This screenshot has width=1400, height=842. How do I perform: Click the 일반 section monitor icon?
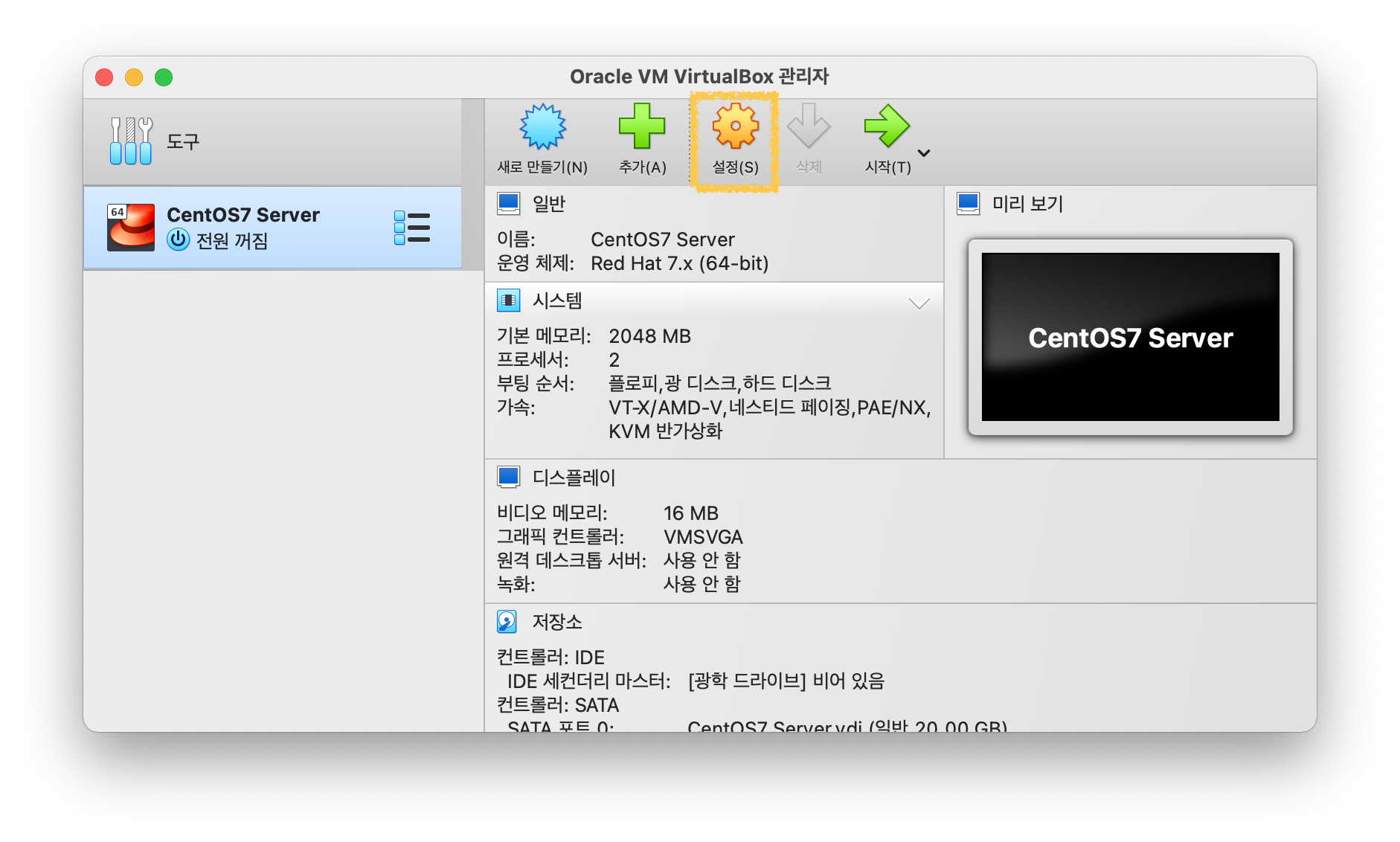[x=509, y=204]
